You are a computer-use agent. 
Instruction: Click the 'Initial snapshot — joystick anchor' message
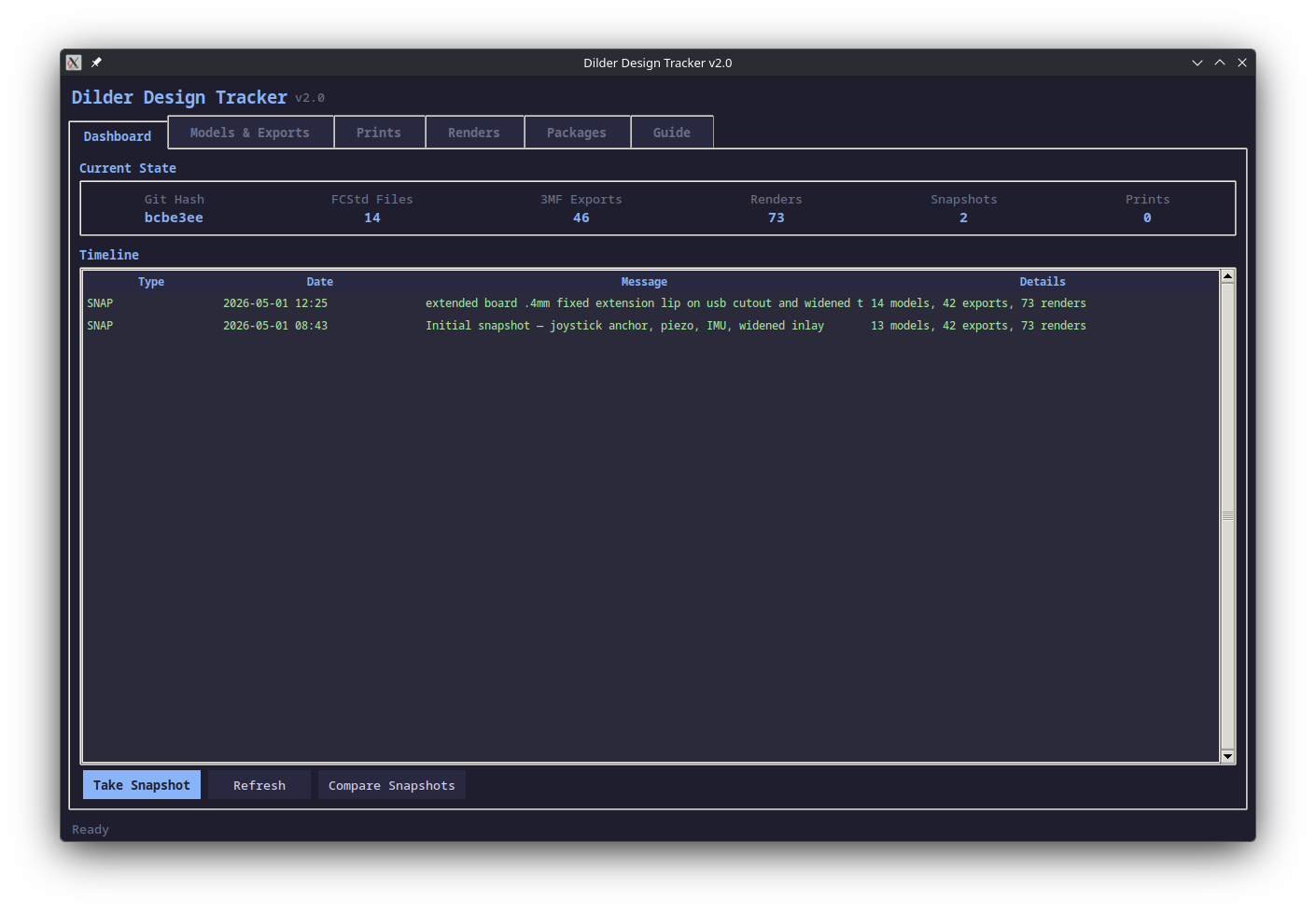pos(625,326)
